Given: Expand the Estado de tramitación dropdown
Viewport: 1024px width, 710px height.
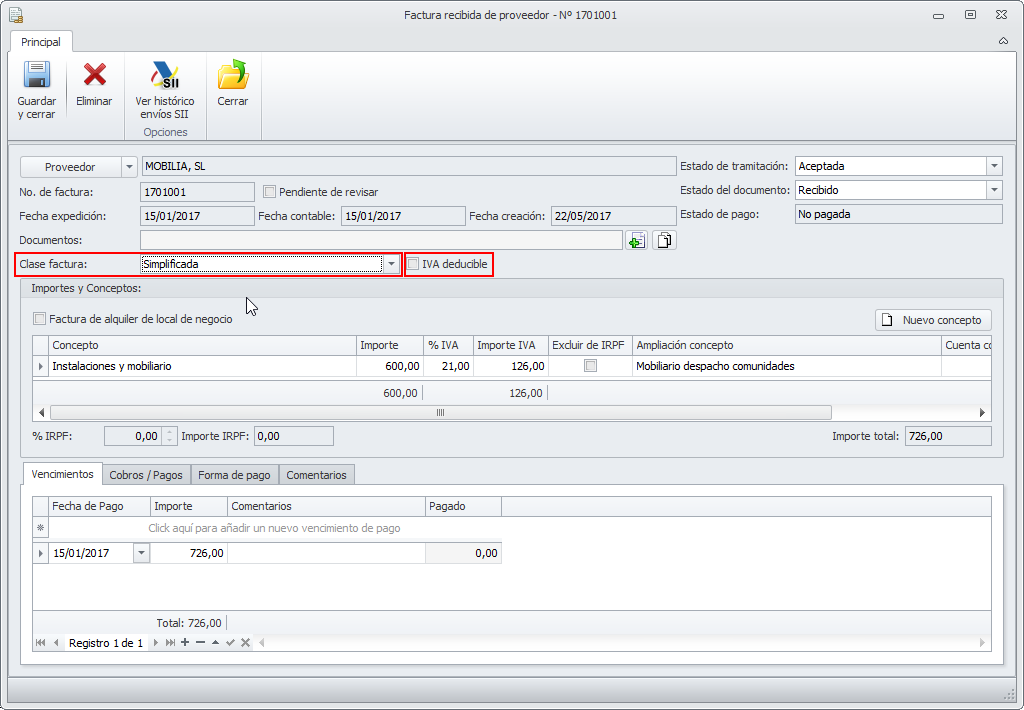Looking at the screenshot, I should click(x=993, y=167).
